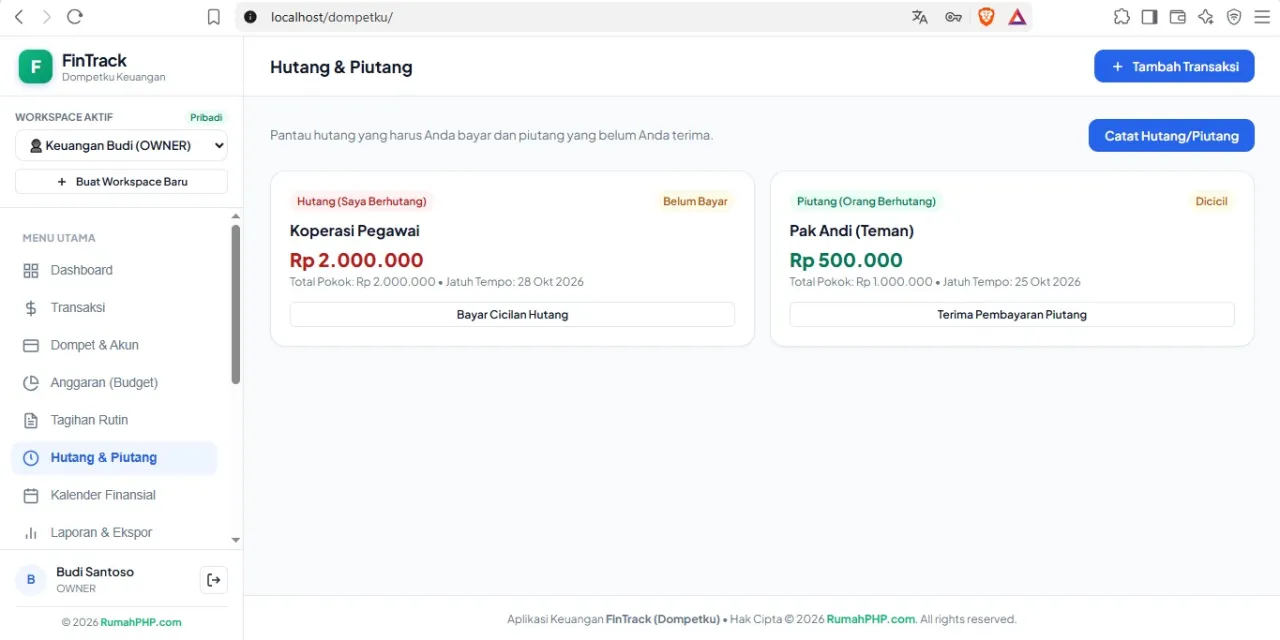
Task: Open Laporan & Ekspor in the sidebar
Action: tap(114, 533)
